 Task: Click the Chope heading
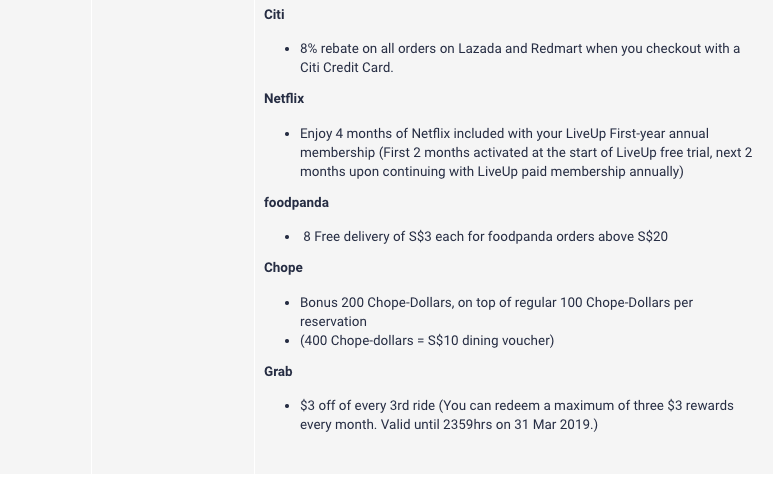tap(283, 267)
